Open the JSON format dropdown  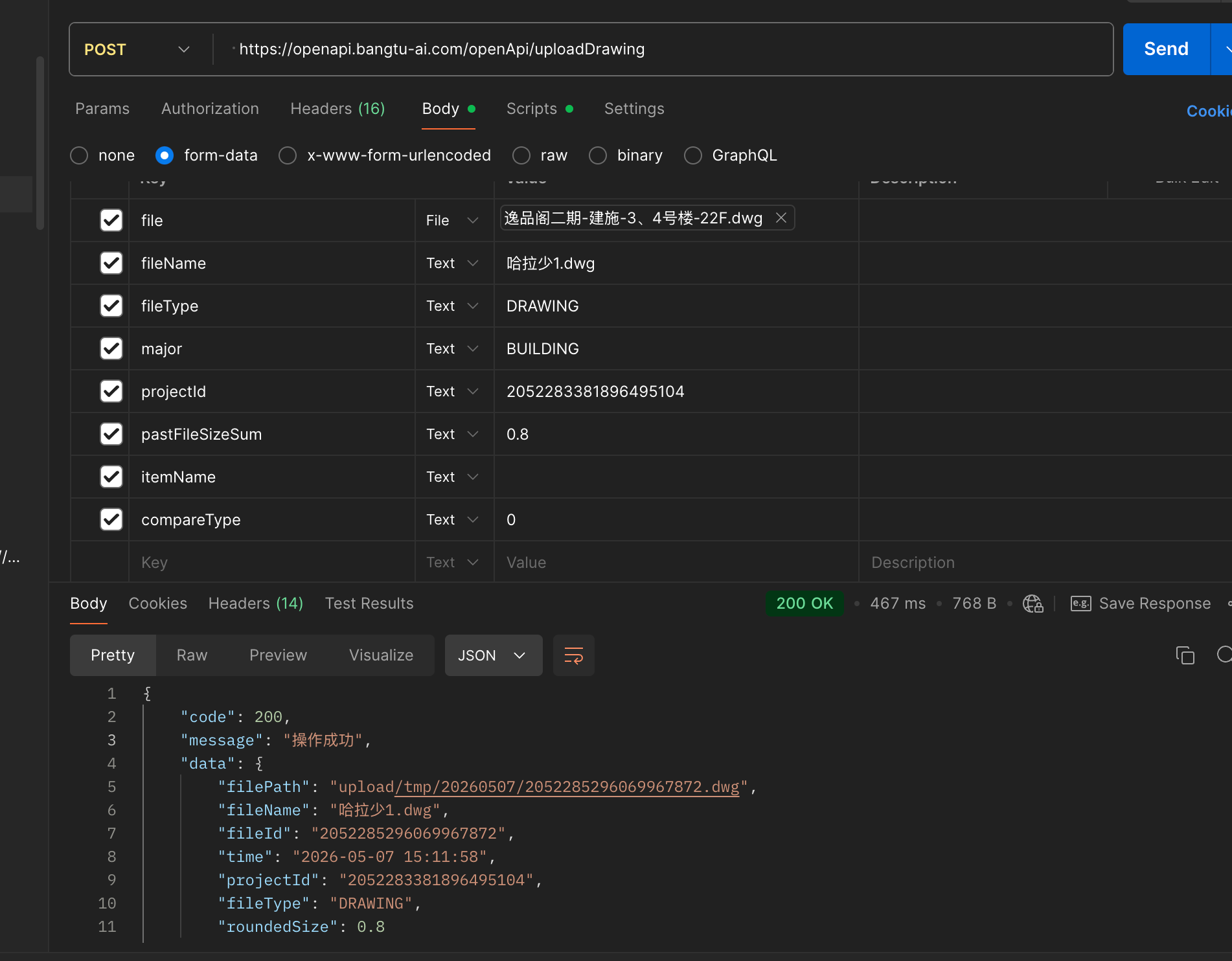494,655
